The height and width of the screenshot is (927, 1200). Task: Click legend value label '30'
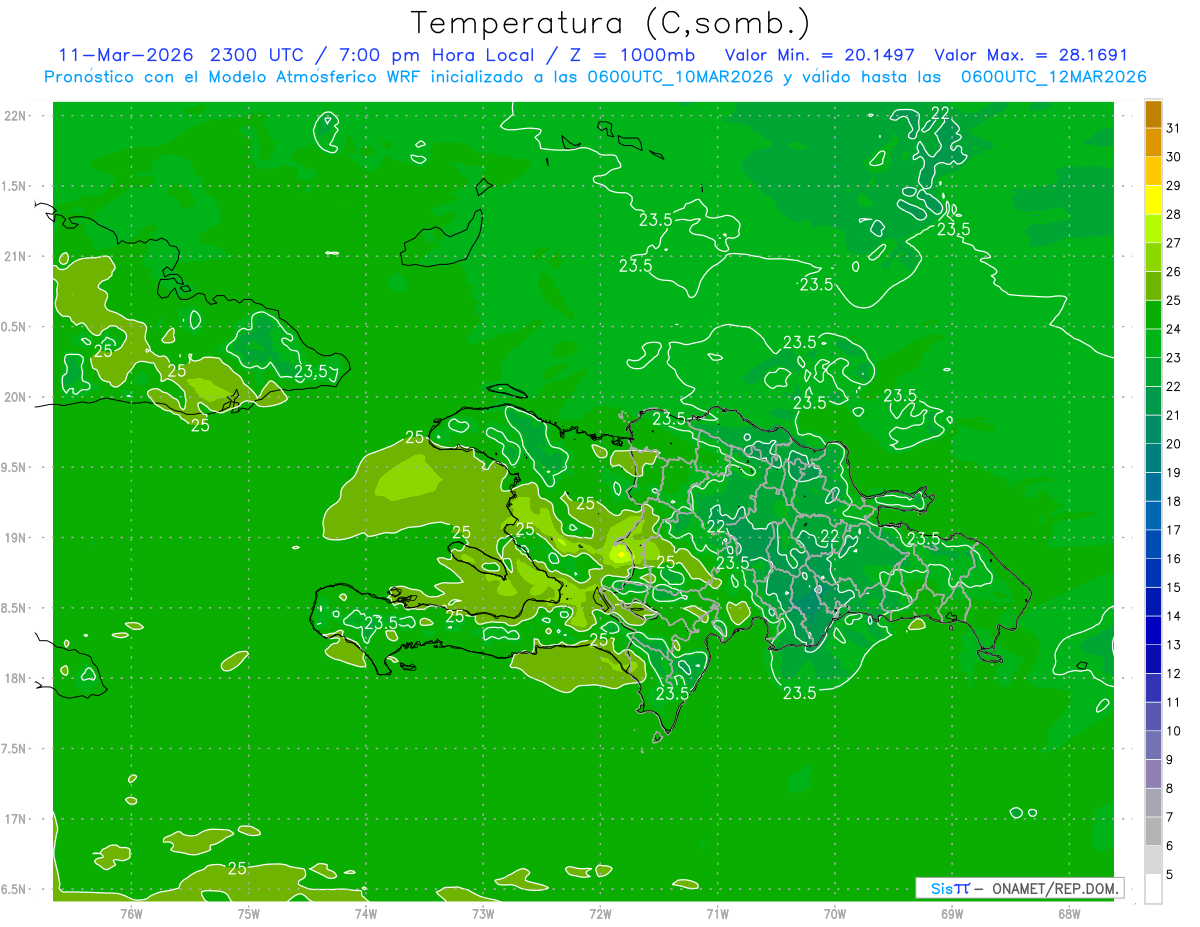click(1174, 157)
